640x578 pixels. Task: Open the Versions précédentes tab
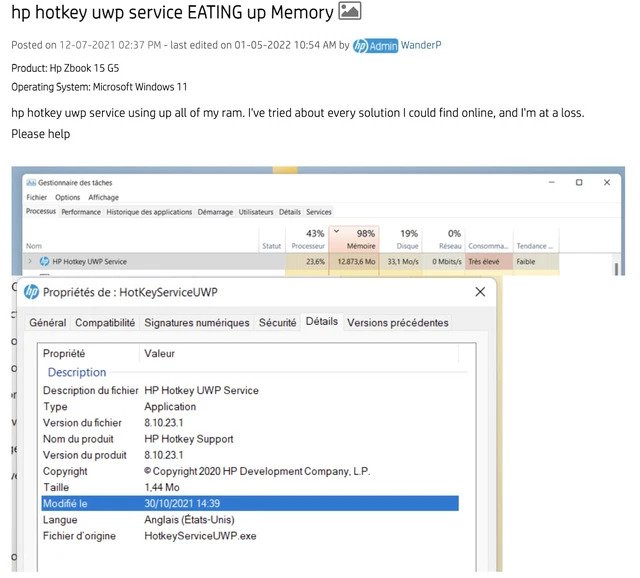point(398,322)
